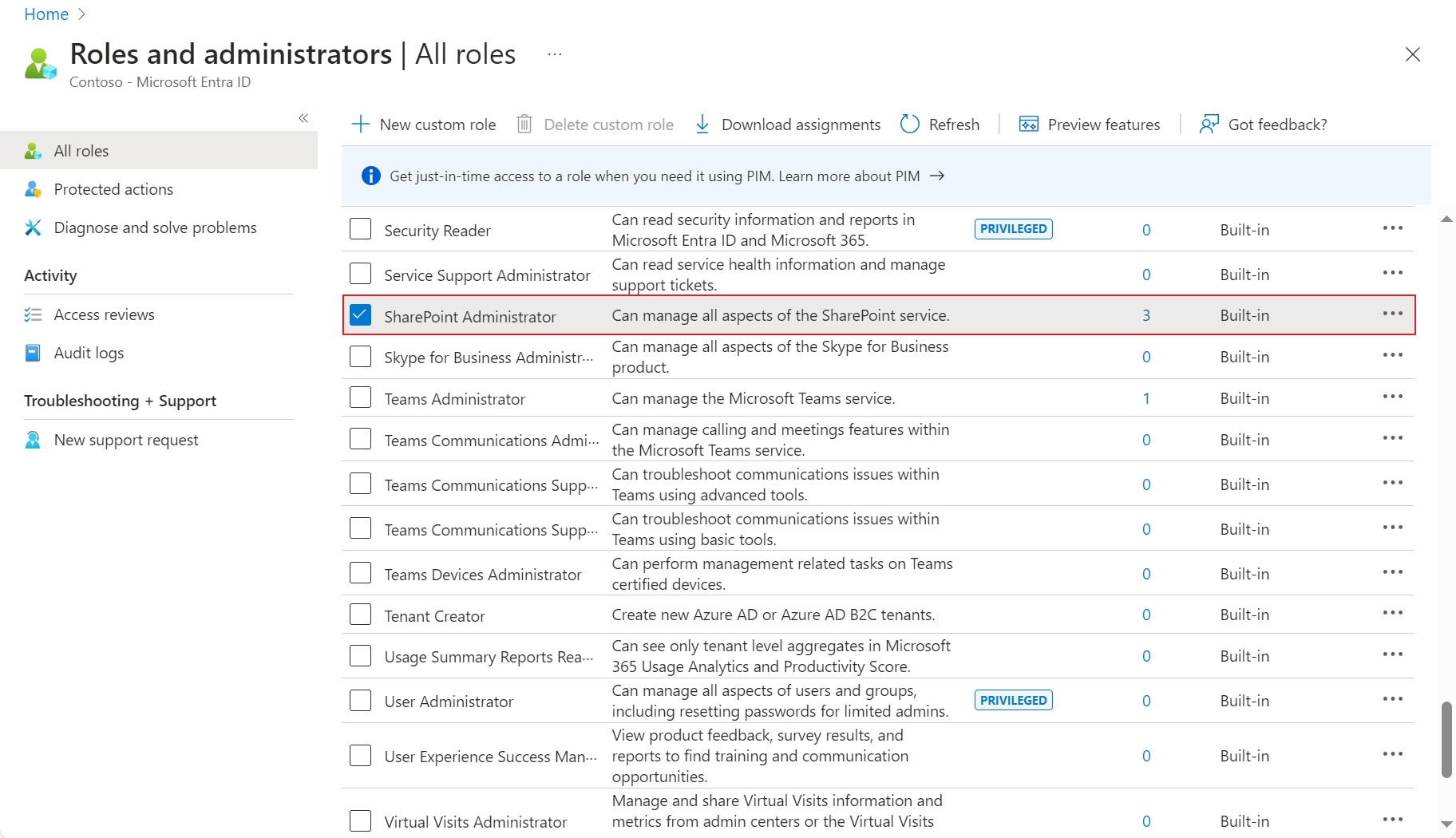Open the Learn more about PIM link
The width and height of the screenshot is (1456, 838).
pos(850,176)
